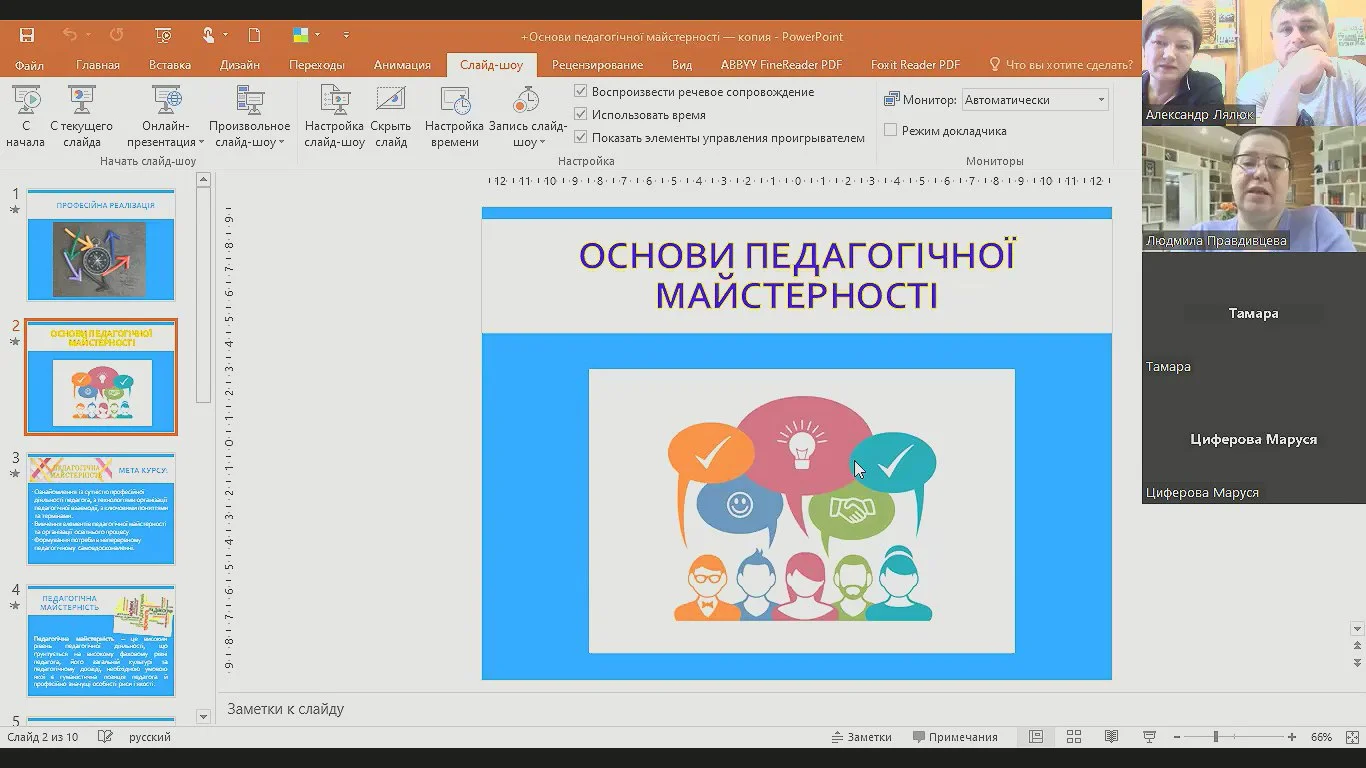Toggle 'Использовать время' checkbox
This screenshot has width=1366, height=768.
[x=581, y=115]
